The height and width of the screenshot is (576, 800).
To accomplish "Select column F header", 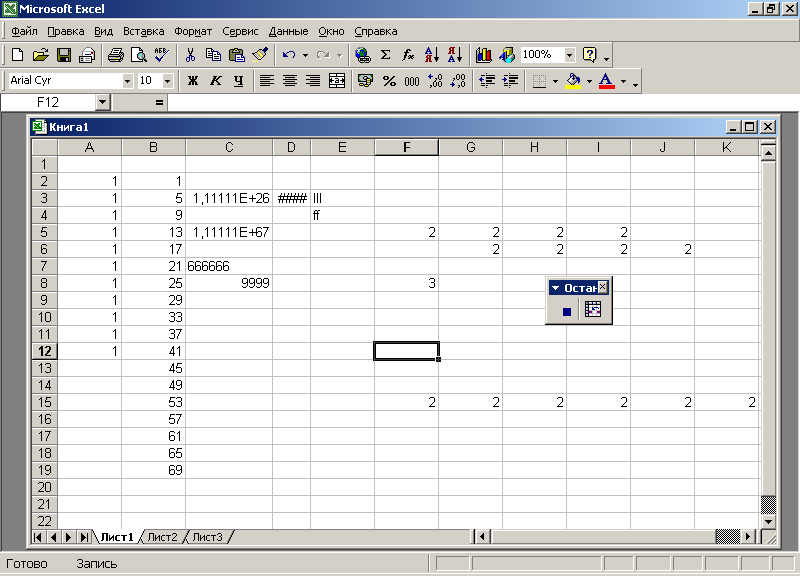I will 406,147.
